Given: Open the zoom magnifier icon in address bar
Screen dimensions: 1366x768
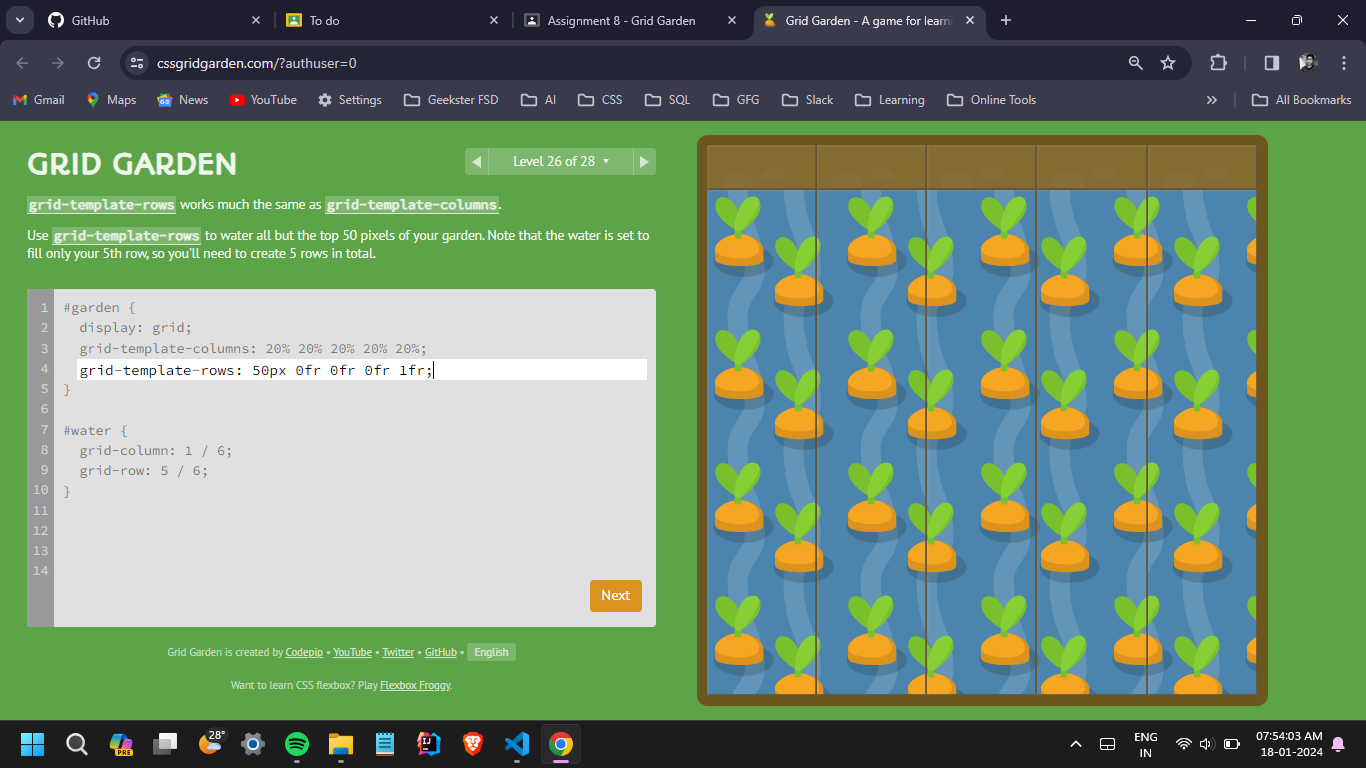Looking at the screenshot, I should point(1135,63).
